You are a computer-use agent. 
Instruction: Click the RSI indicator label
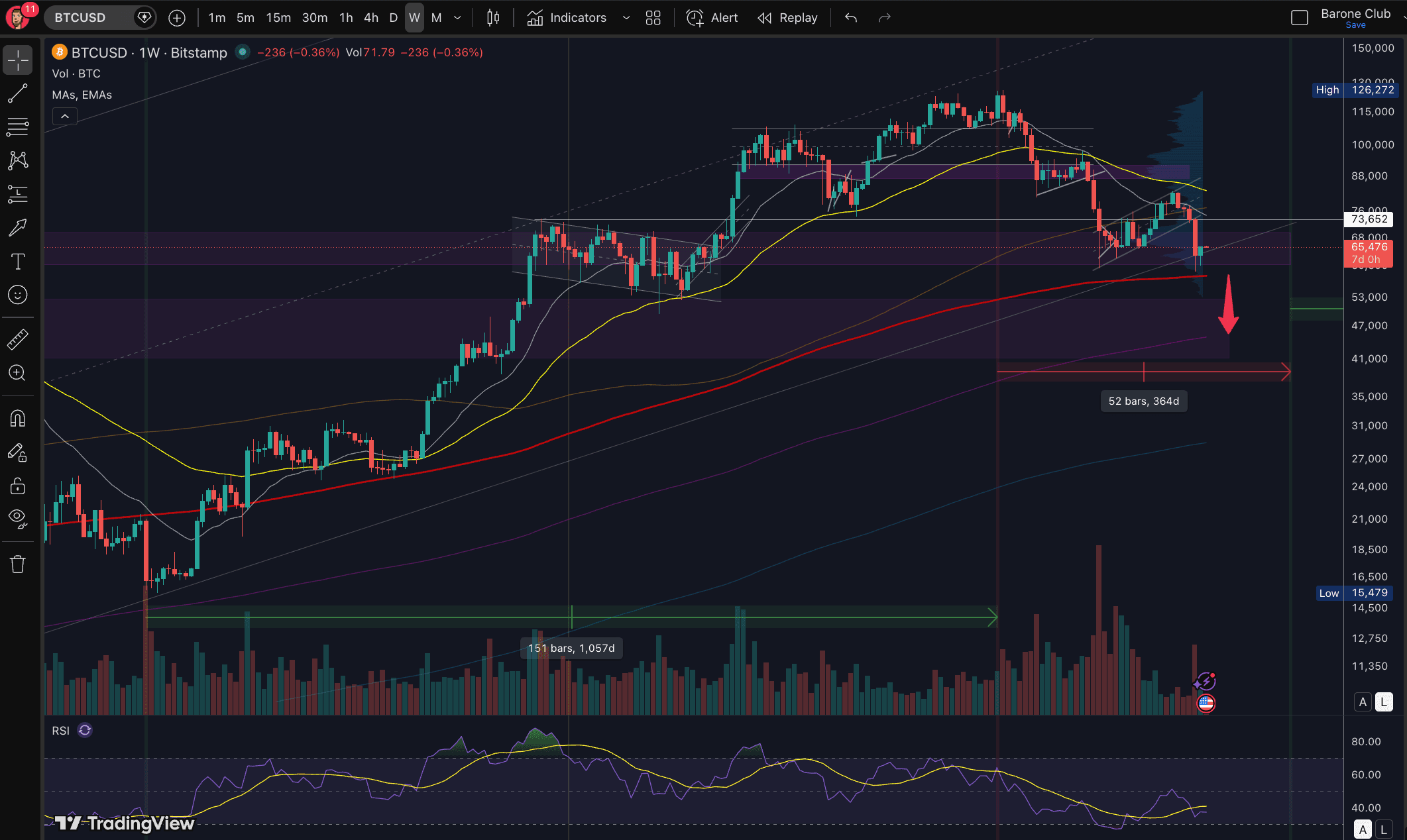pyautogui.click(x=60, y=731)
